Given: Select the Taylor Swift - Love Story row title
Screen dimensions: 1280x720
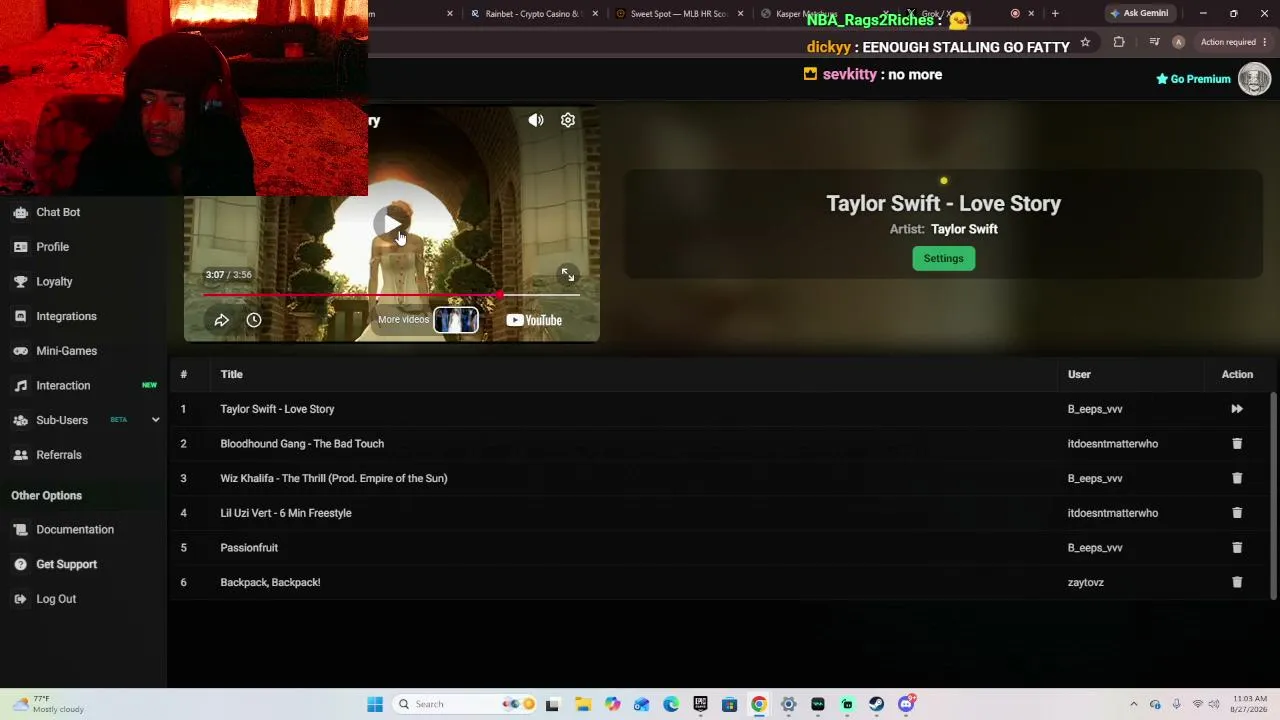Looking at the screenshot, I should (x=277, y=409).
